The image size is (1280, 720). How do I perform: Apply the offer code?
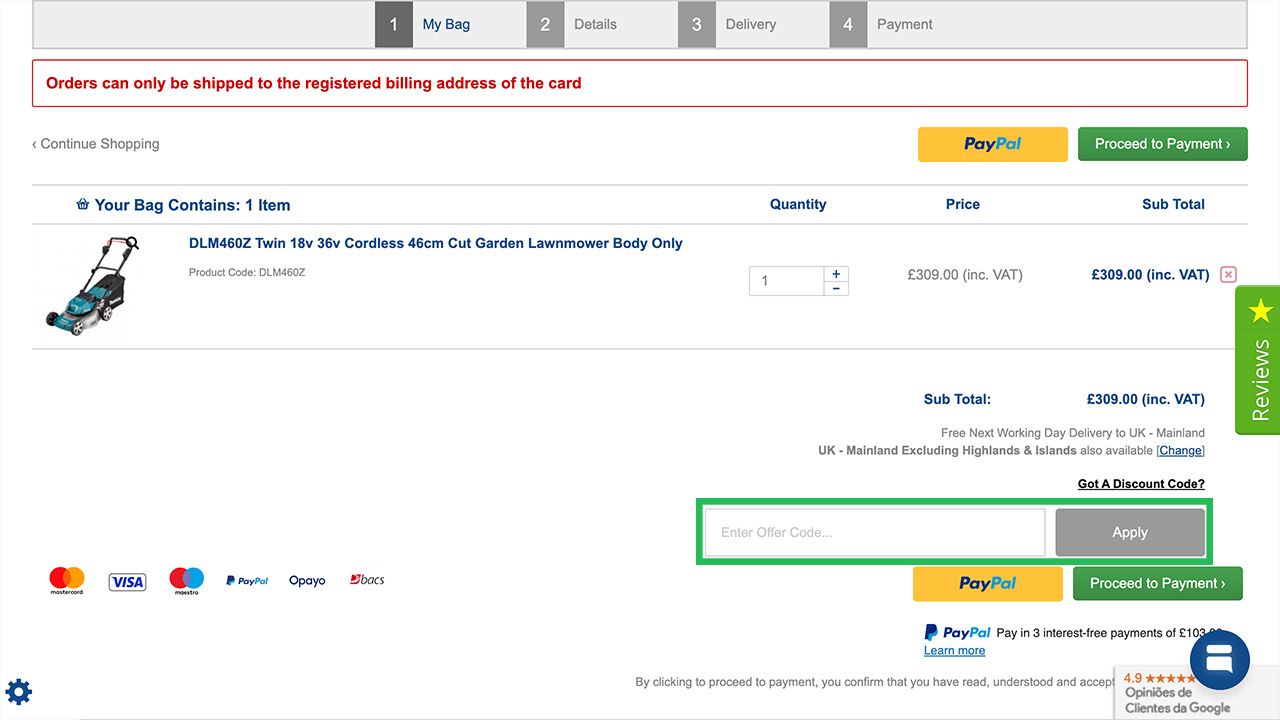[1130, 532]
